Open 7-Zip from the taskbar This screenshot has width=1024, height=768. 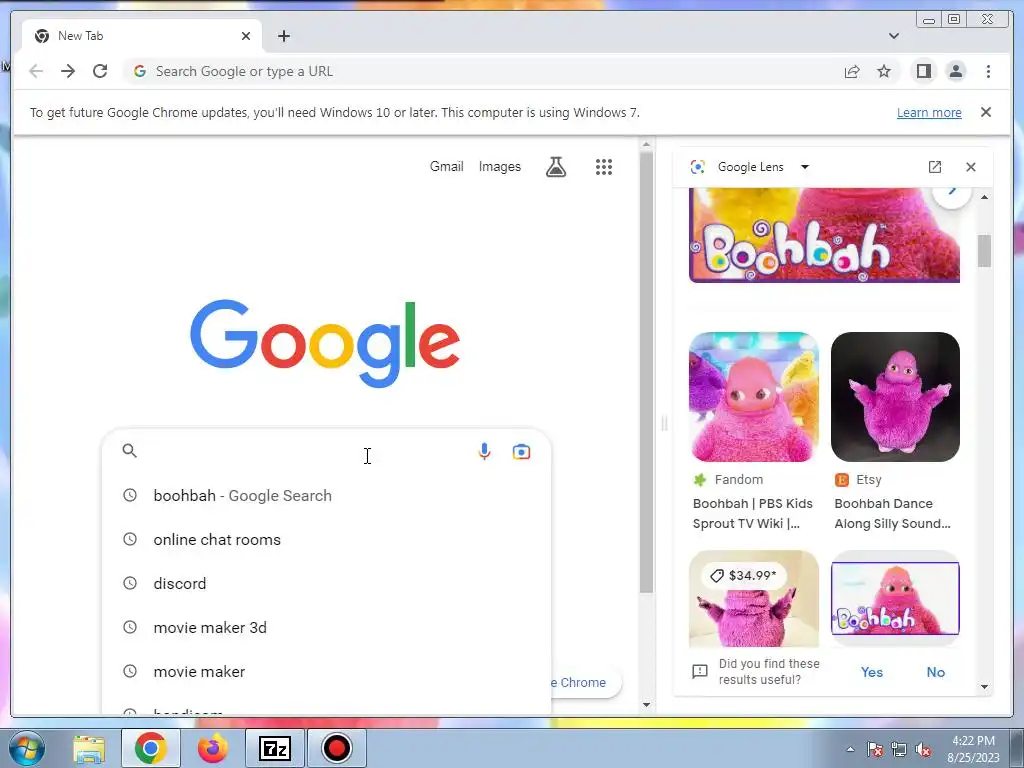[x=275, y=748]
